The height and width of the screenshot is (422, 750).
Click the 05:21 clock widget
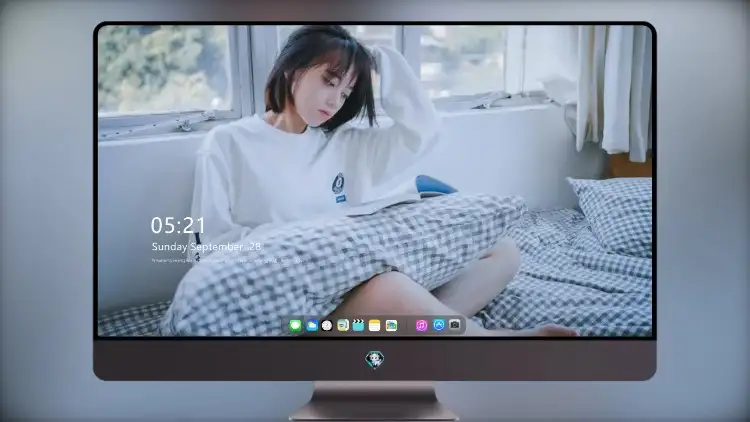[x=178, y=225]
